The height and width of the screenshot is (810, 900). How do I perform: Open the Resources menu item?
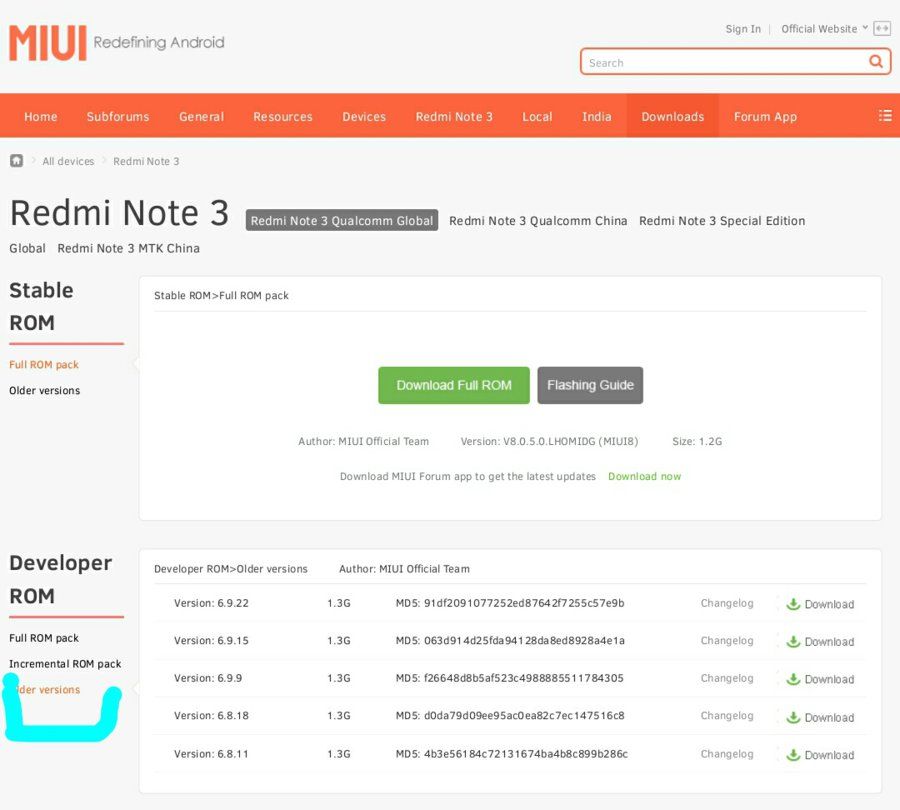click(283, 117)
